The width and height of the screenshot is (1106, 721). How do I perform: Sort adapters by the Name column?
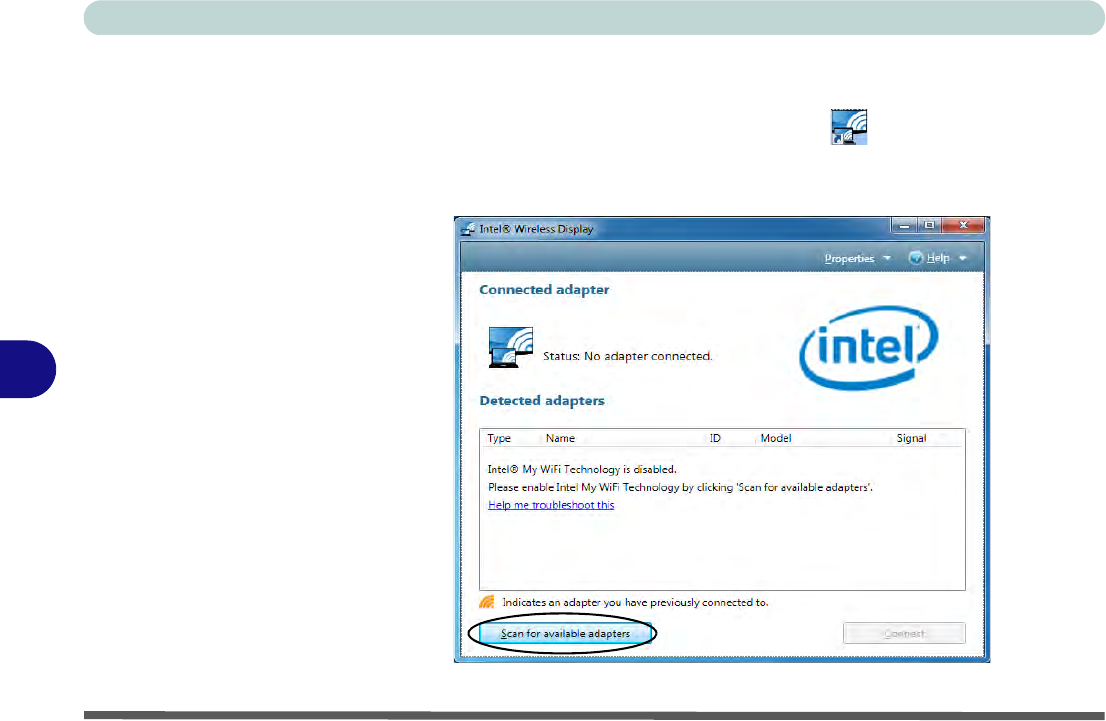[560, 438]
